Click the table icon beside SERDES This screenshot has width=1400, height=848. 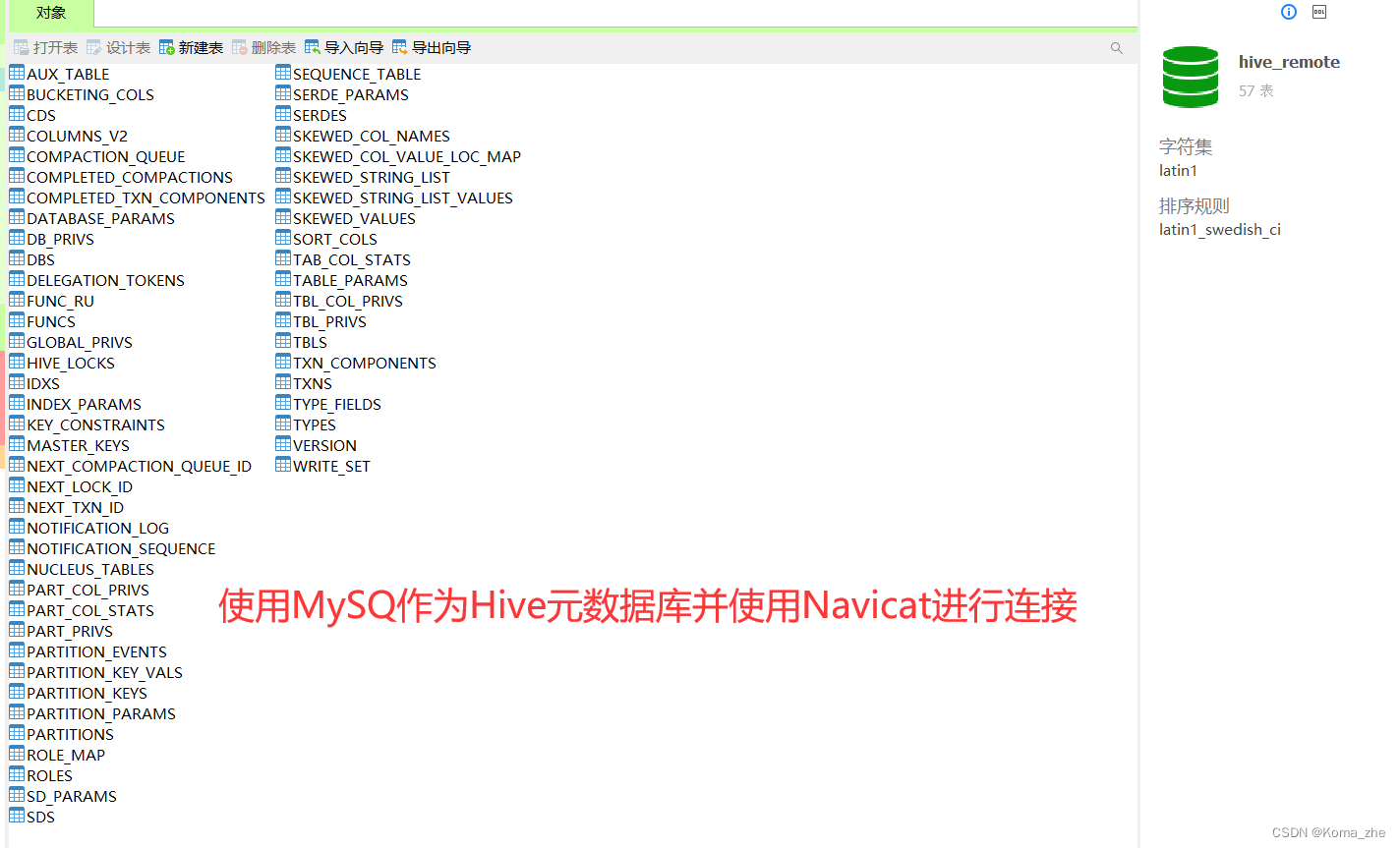(283, 114)
